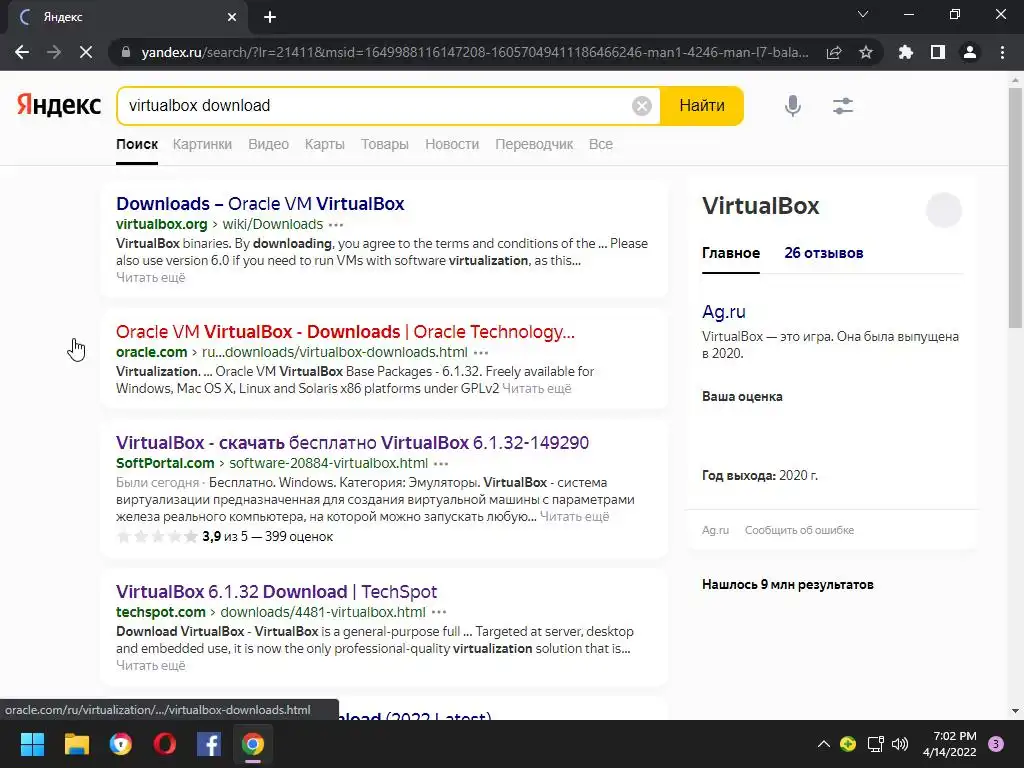Switch to Видео tab

click(x=268, y=144)
